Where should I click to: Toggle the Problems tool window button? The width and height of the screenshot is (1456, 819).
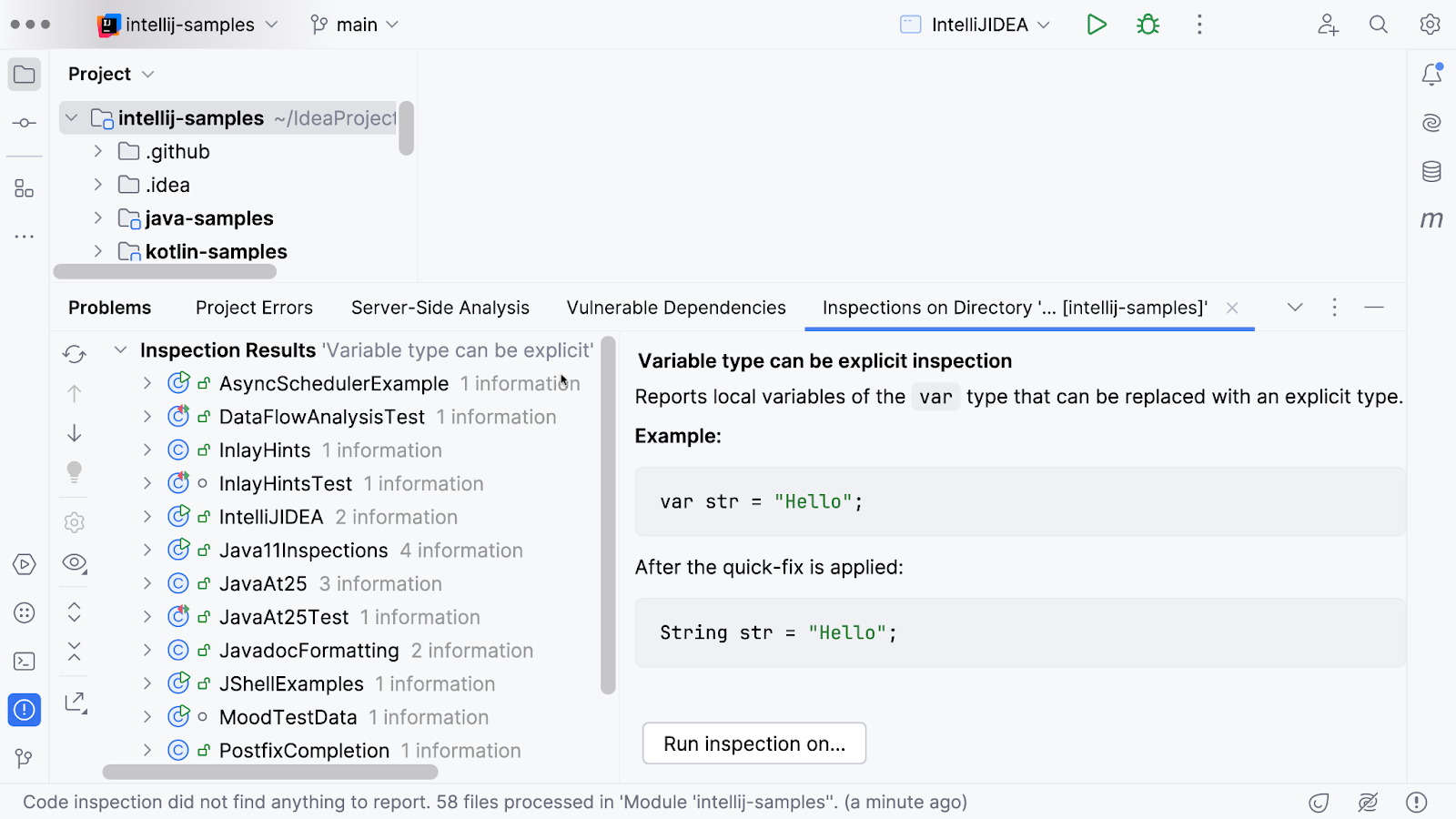click(x=25, y=710)
